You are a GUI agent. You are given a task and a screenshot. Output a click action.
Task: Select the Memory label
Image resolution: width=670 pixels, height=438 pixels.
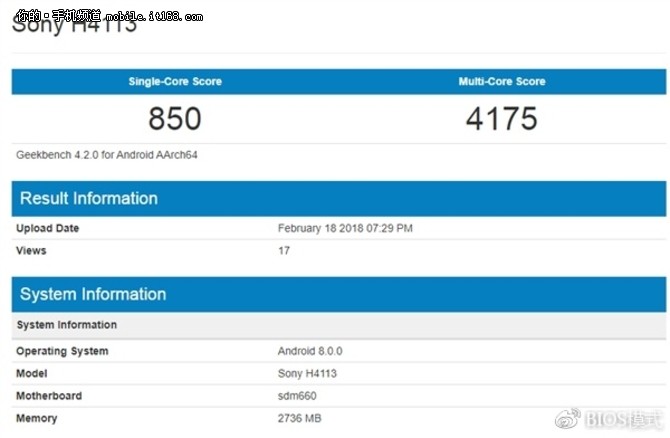coord(36,418)
